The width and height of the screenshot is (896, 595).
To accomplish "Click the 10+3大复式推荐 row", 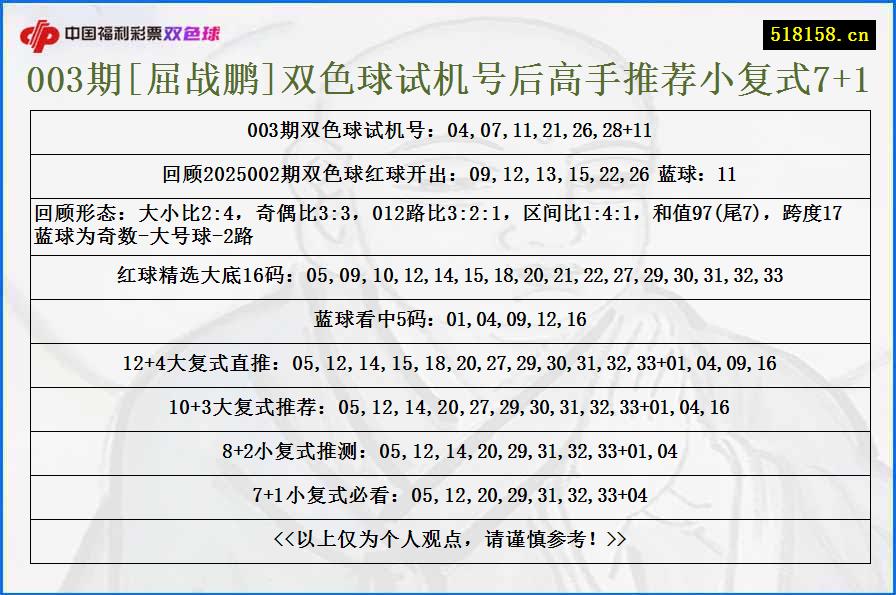I will 448,407.
